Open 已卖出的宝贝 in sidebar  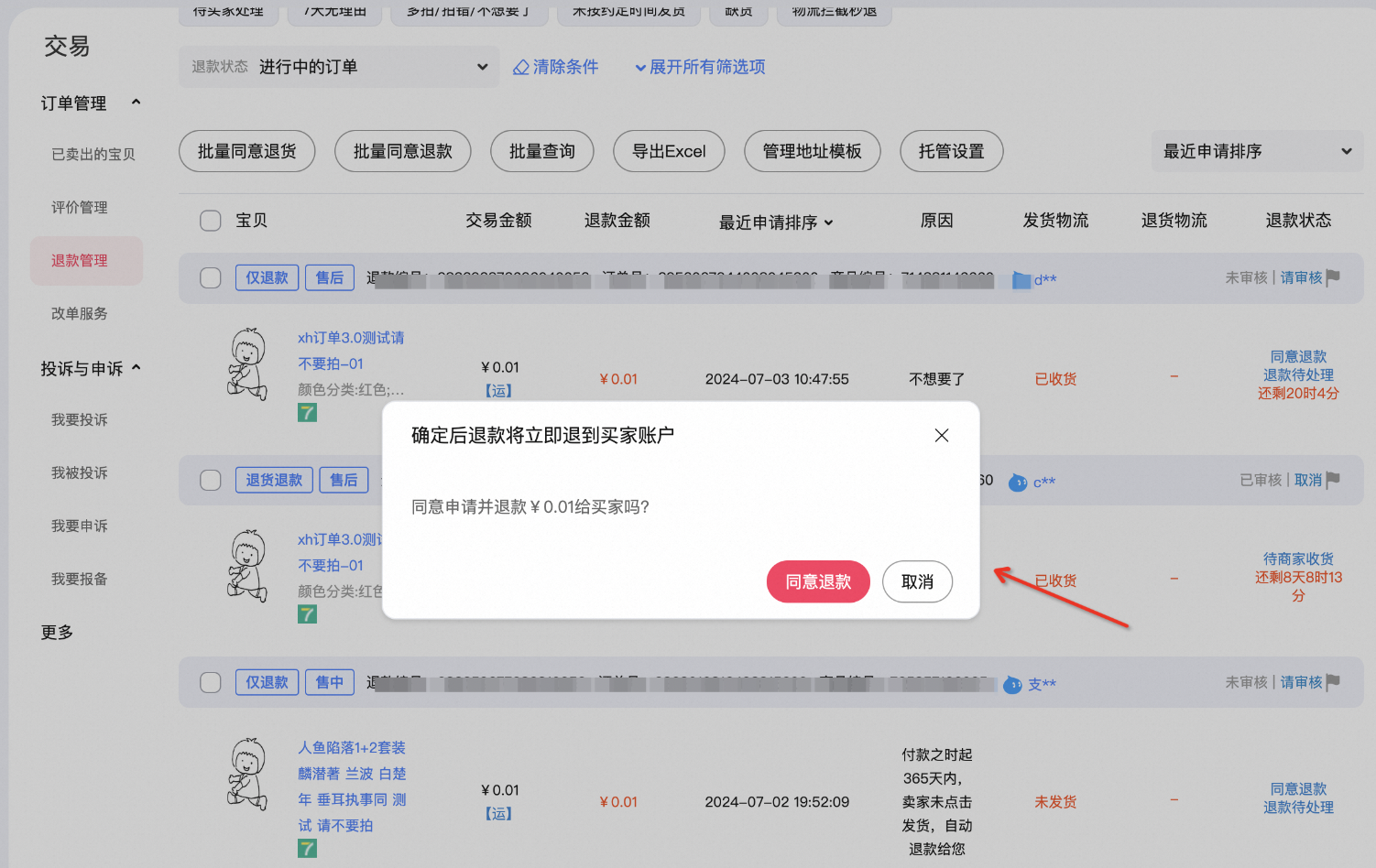point(93,155)
